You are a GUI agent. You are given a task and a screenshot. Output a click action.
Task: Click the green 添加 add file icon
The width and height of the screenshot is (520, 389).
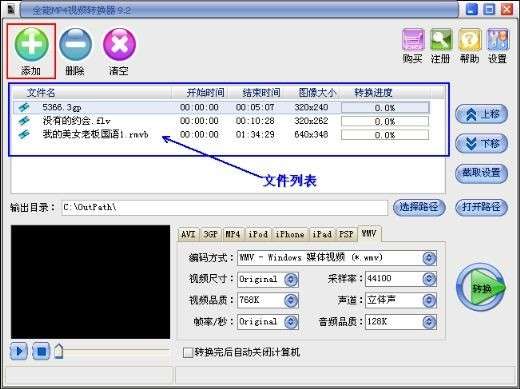31,44
